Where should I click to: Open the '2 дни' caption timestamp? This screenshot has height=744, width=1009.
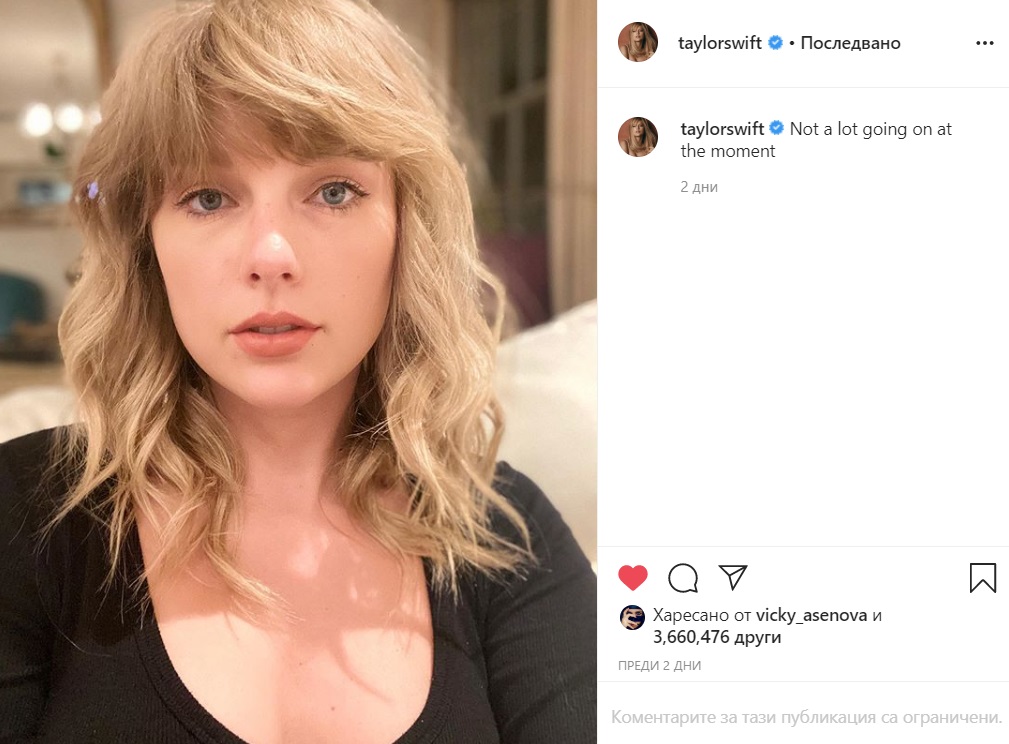[699, 187]
